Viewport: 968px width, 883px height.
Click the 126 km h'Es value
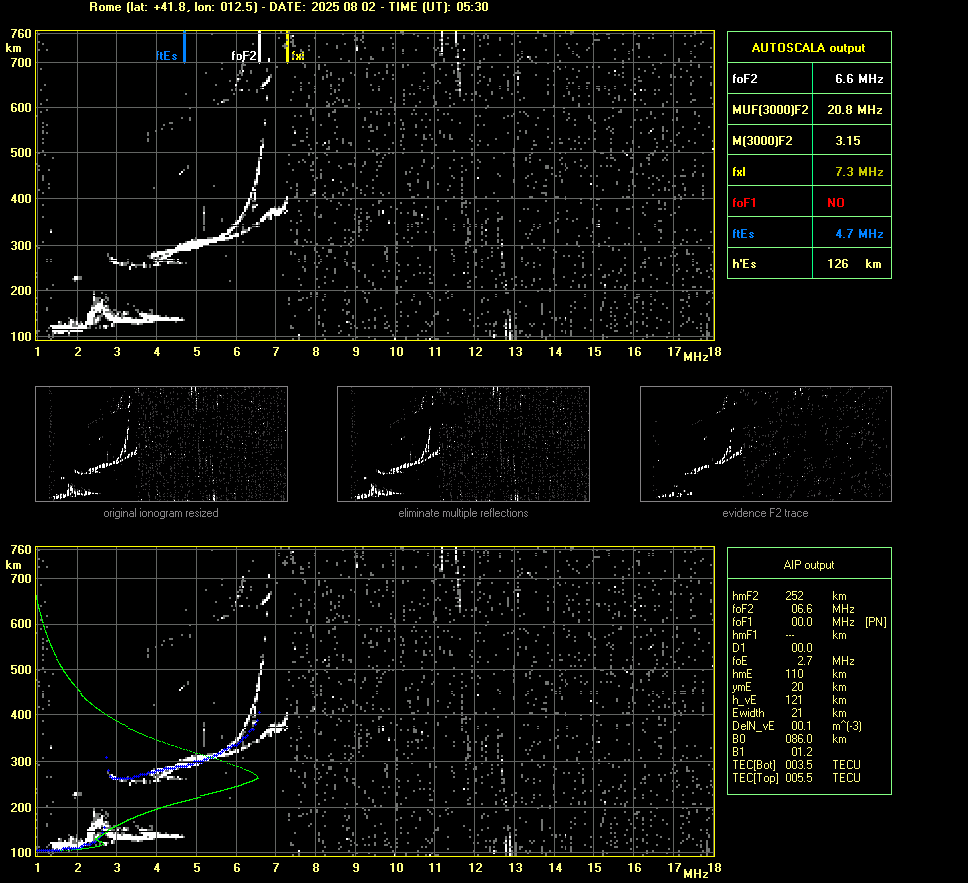pyautogui.click(x=854, y=264)
